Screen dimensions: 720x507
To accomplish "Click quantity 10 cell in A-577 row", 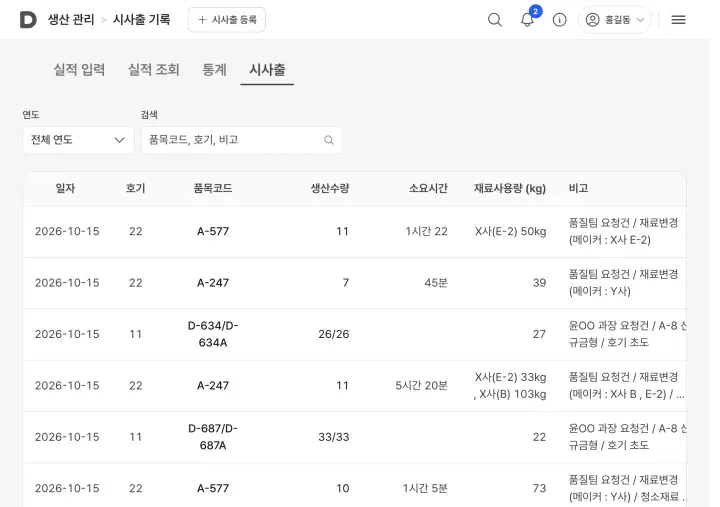I will (x=343, y=488).
